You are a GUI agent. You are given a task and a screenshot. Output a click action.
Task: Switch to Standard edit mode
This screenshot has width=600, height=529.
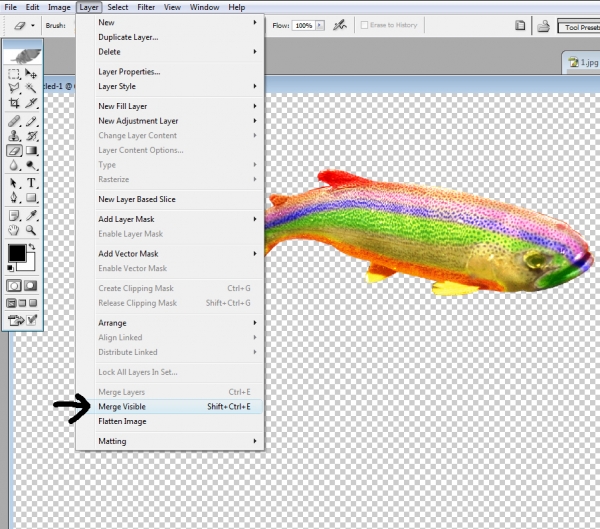tap(14, 286)
